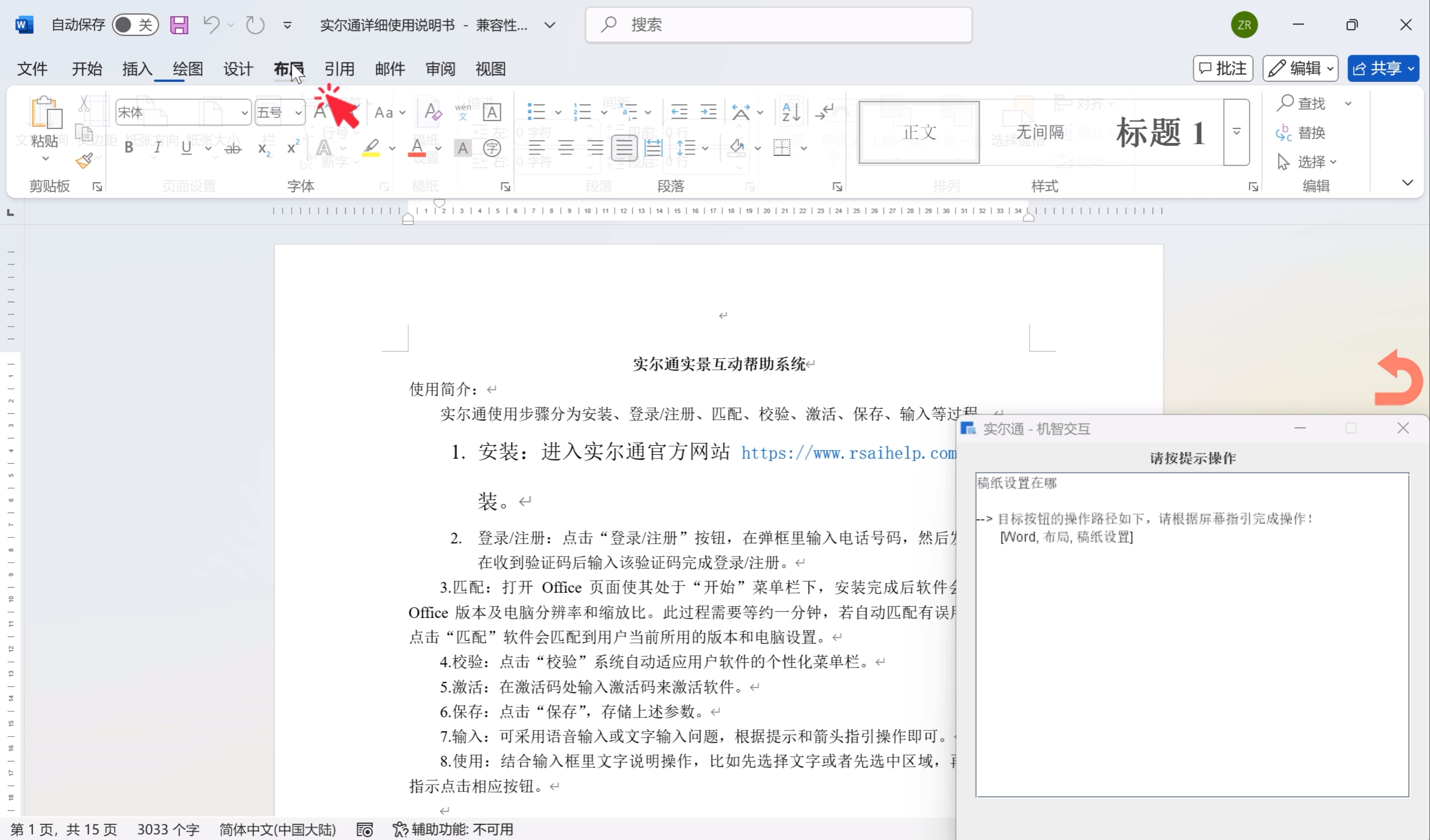Screen dimensions: 1430x840
Task: Switch to the 插入 tab
Action: (x=137, y=69)
